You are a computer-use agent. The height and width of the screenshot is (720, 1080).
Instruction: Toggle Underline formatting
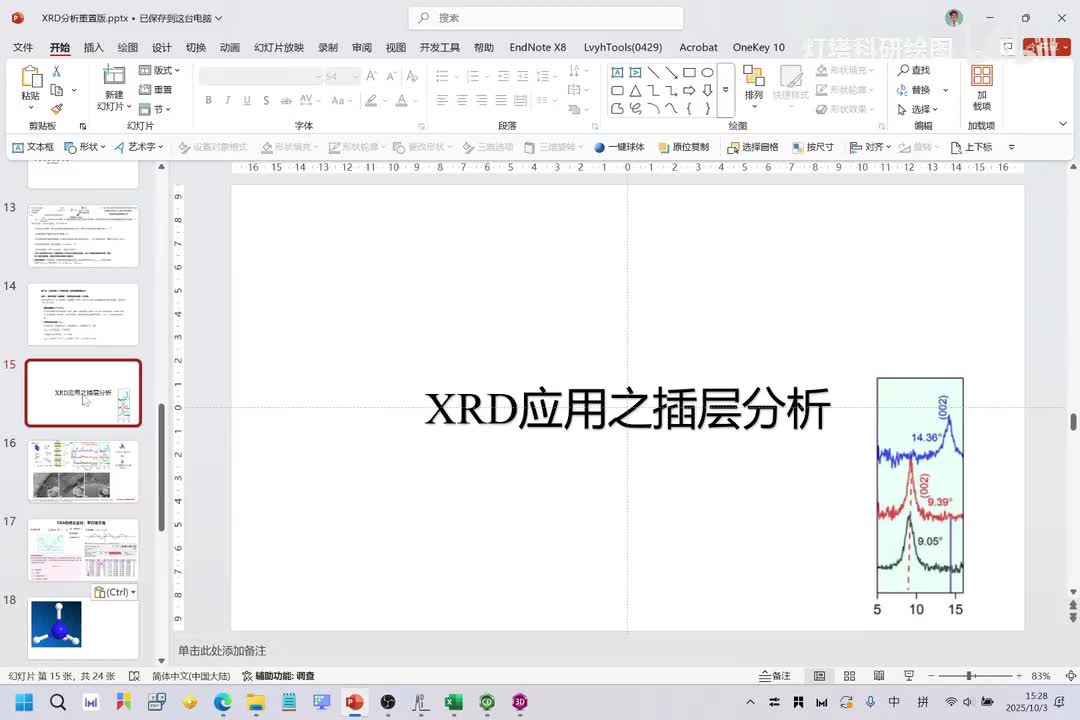[x=247, y=101]
